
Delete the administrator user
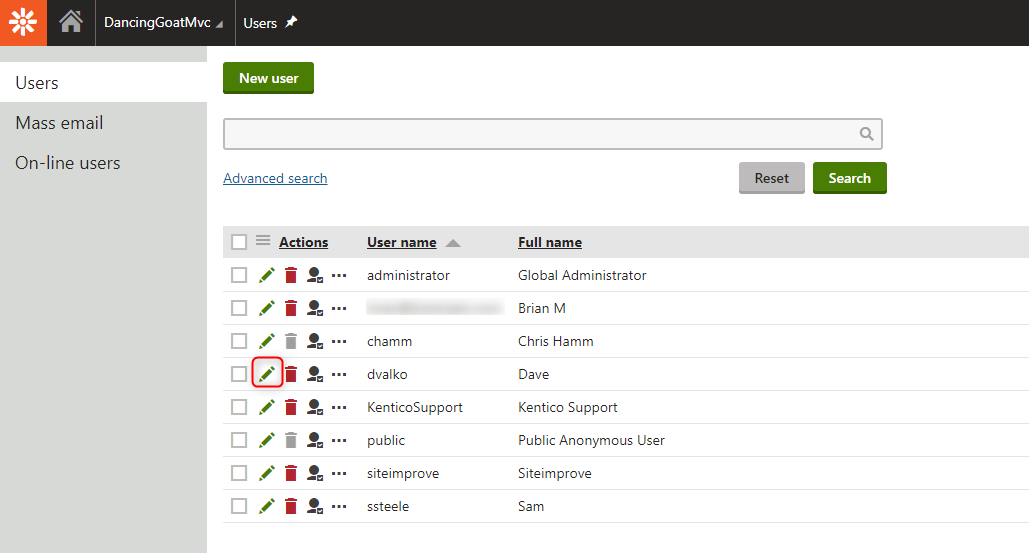[291, 275]
